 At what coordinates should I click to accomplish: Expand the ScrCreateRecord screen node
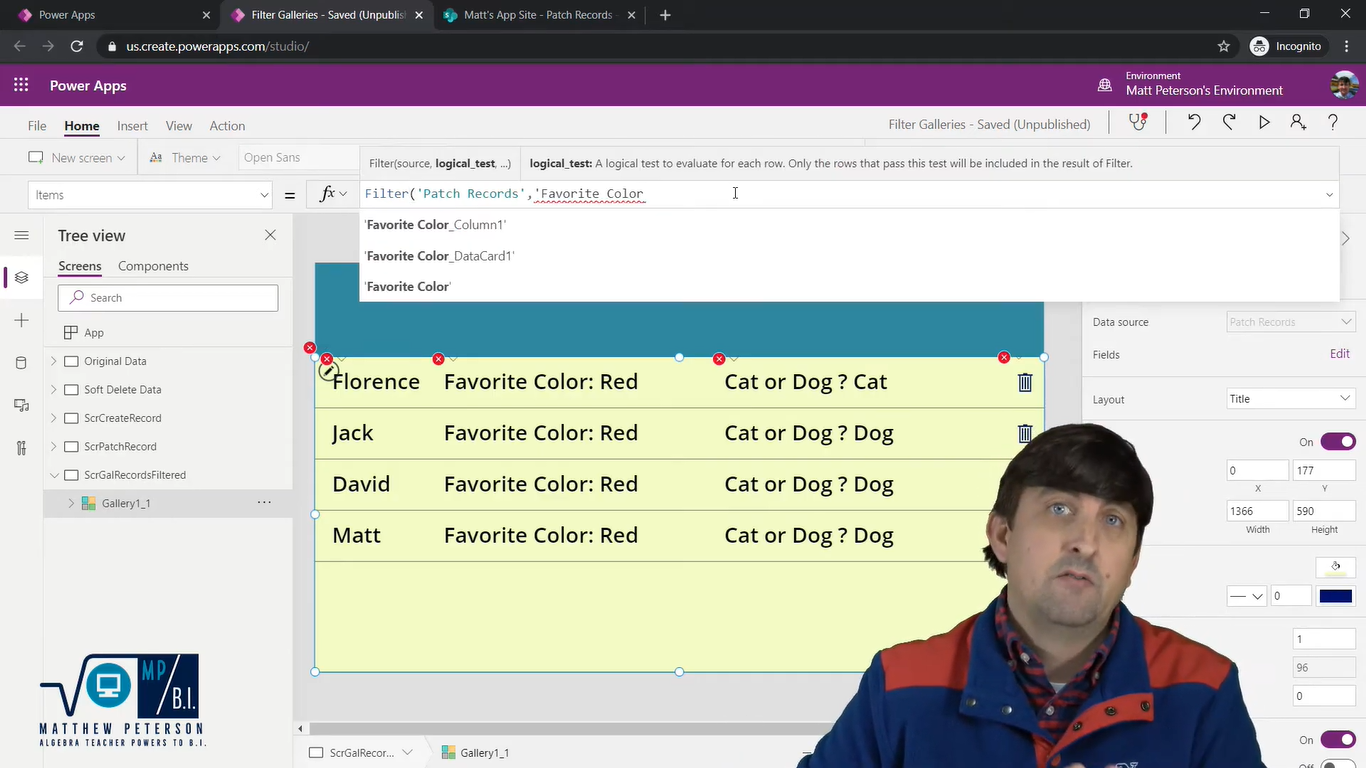[x=54, y=418]
